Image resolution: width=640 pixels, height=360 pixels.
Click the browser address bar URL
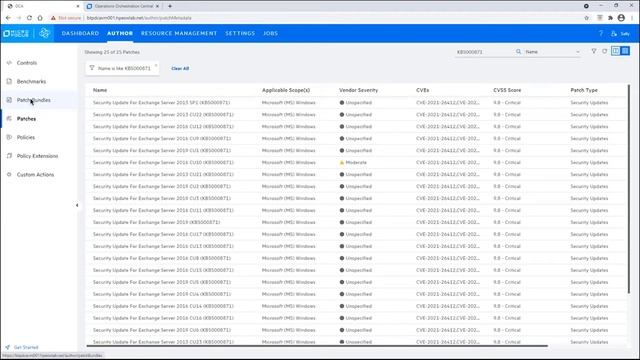(x=139, y=18)
